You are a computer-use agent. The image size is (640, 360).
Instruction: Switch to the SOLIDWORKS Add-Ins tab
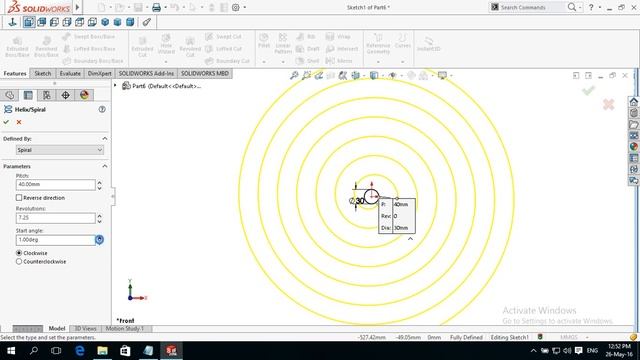pos(146,73)
